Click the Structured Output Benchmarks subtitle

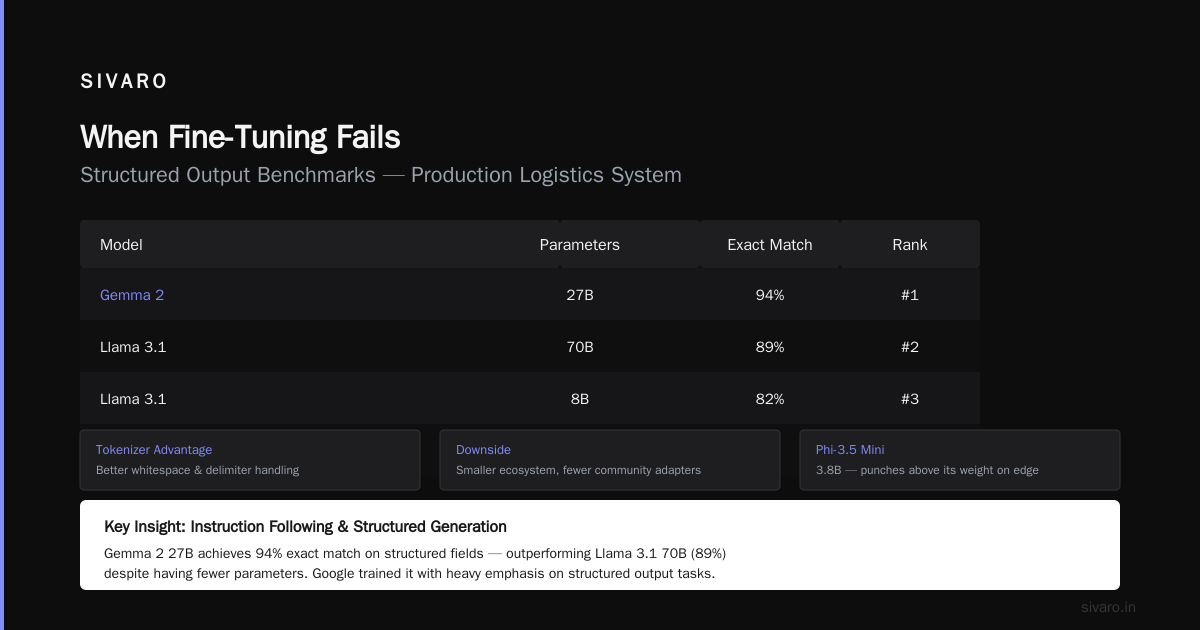[x=381, y=175]
